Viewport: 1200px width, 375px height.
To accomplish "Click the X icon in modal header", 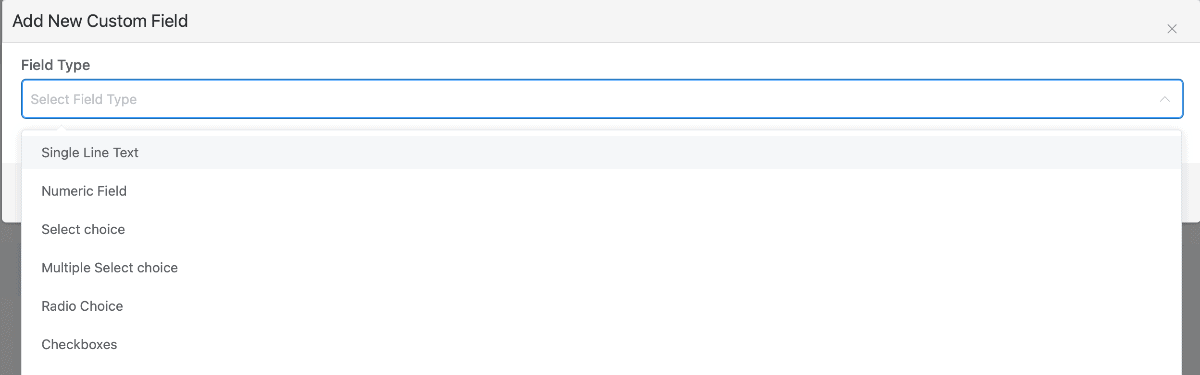I will 1172,29.
